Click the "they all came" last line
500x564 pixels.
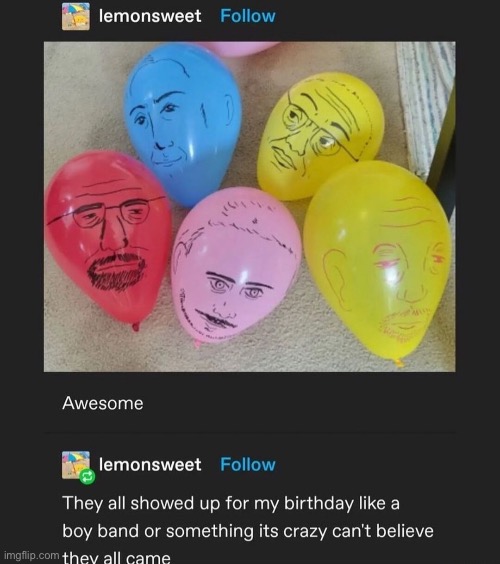click(116, 557)
